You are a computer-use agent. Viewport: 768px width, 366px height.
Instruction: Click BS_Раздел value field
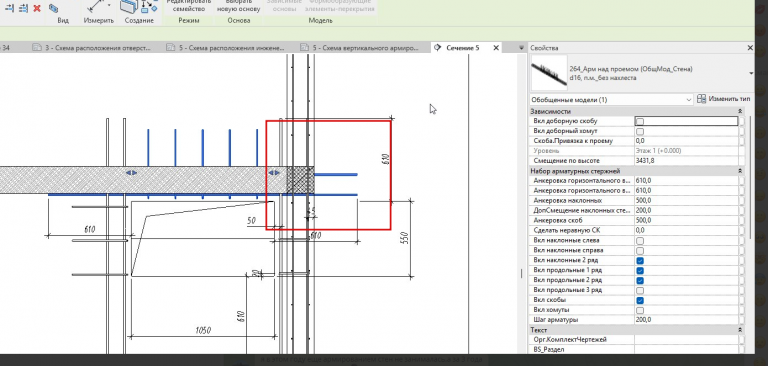click(x=686, y=350)
